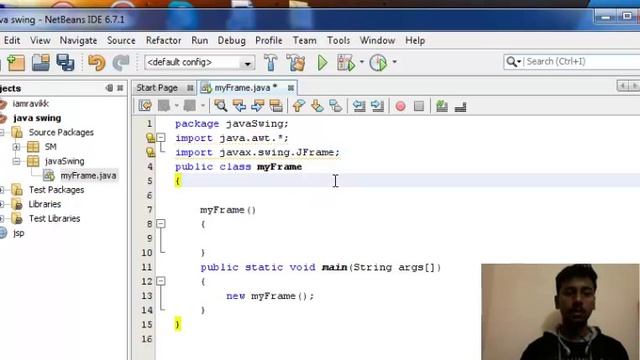This screenshot has width=640, height=360.
Task: Select myFrame.java in the project tree
Action: pyautogui.click(x=88, y=176)
